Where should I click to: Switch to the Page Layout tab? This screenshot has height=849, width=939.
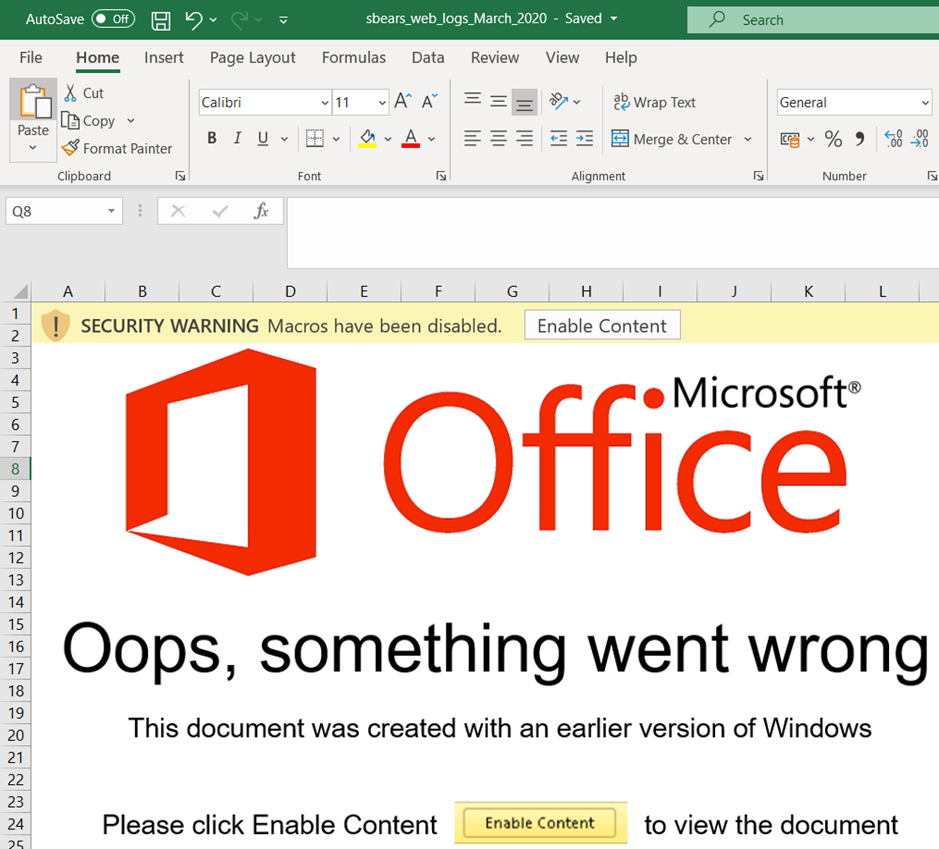[x=253, y=57]
